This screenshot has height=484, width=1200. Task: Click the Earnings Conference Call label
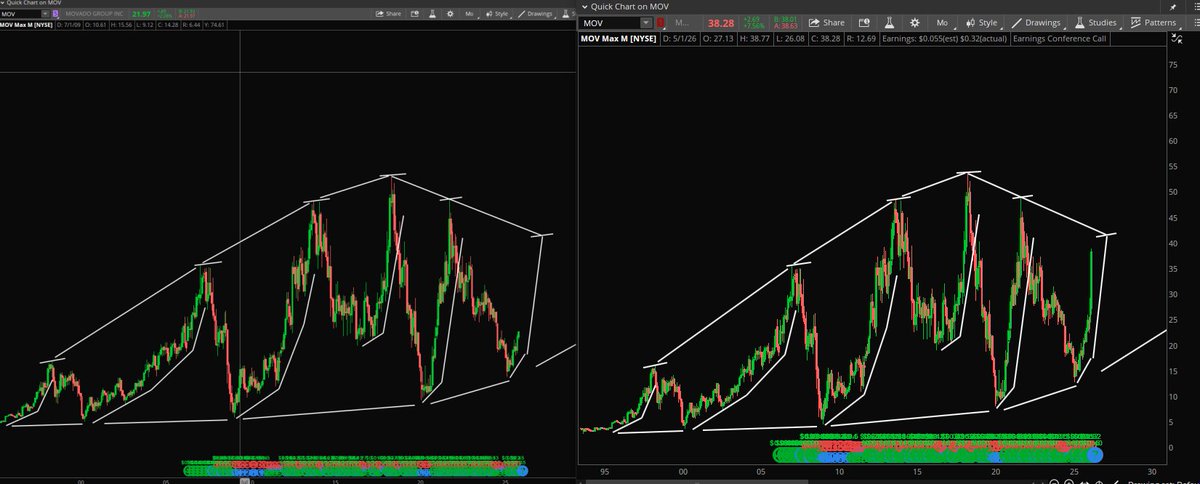coord(1059,38)
